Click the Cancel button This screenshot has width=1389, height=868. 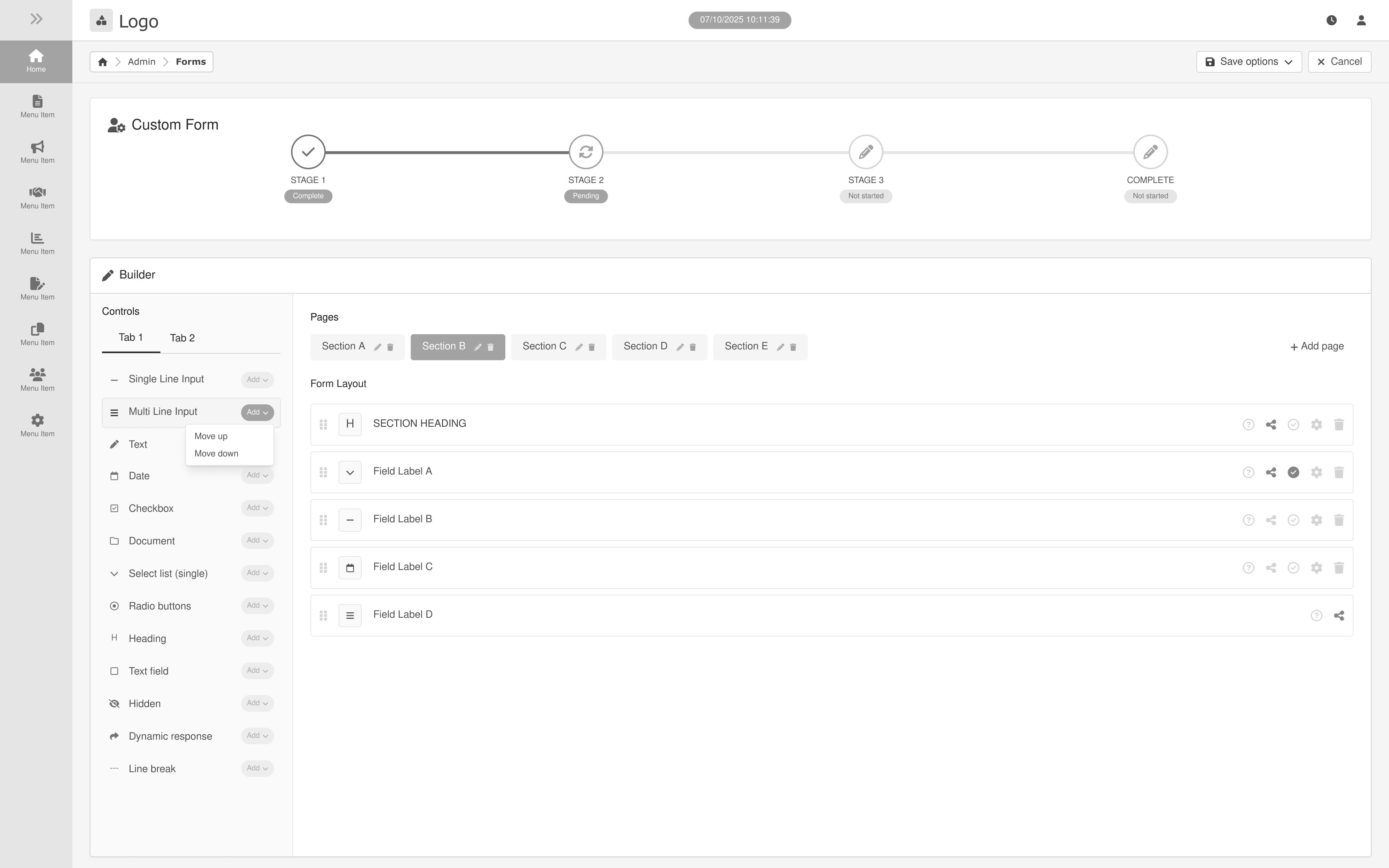click(1339, 62)
